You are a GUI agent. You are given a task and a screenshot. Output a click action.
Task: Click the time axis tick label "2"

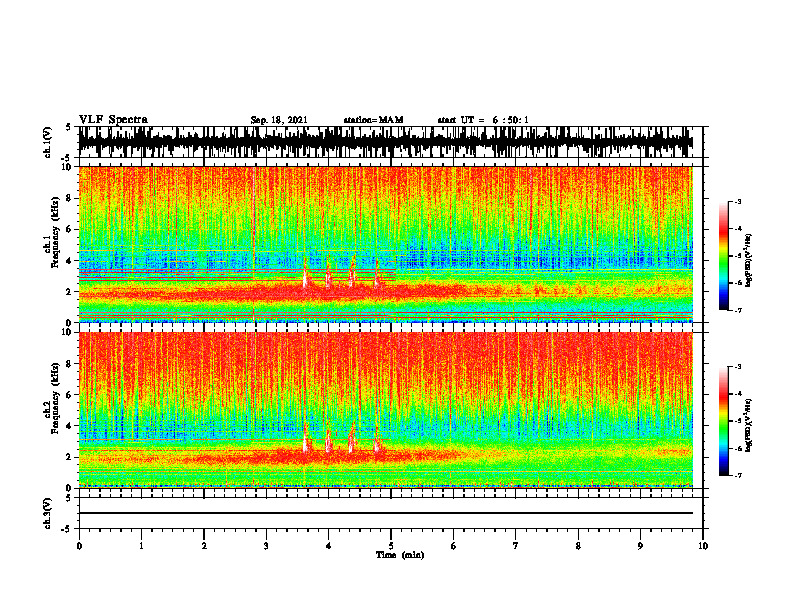click(x=204, y=546)
